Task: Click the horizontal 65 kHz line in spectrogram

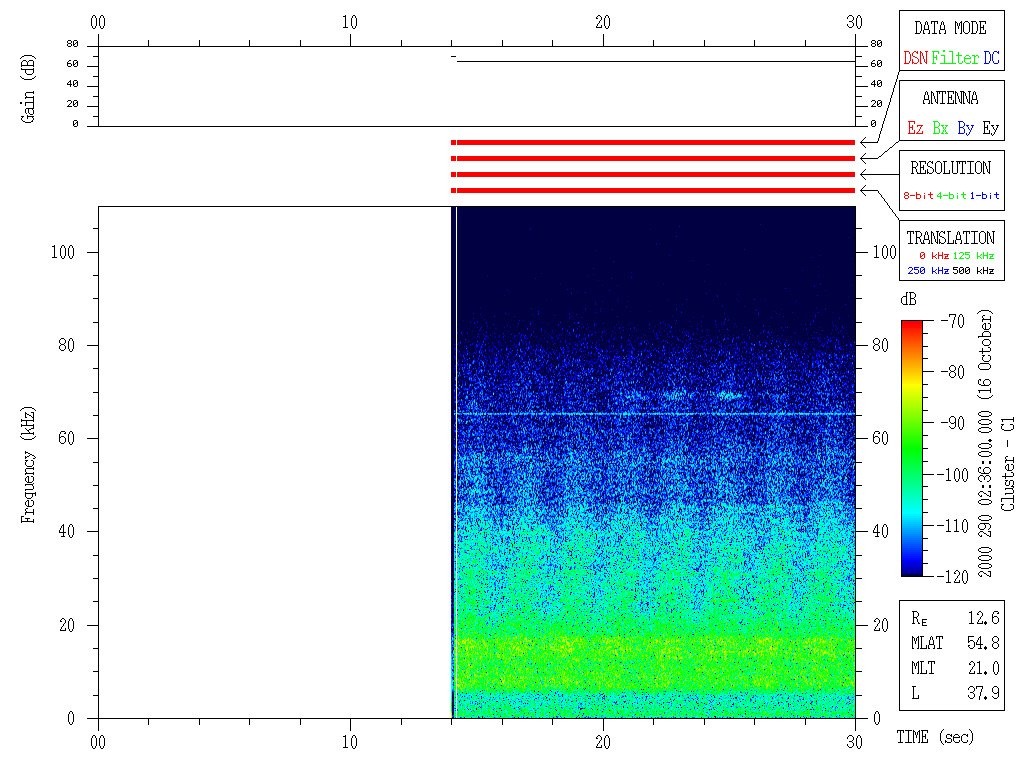Action: click(x=655, y=413)
